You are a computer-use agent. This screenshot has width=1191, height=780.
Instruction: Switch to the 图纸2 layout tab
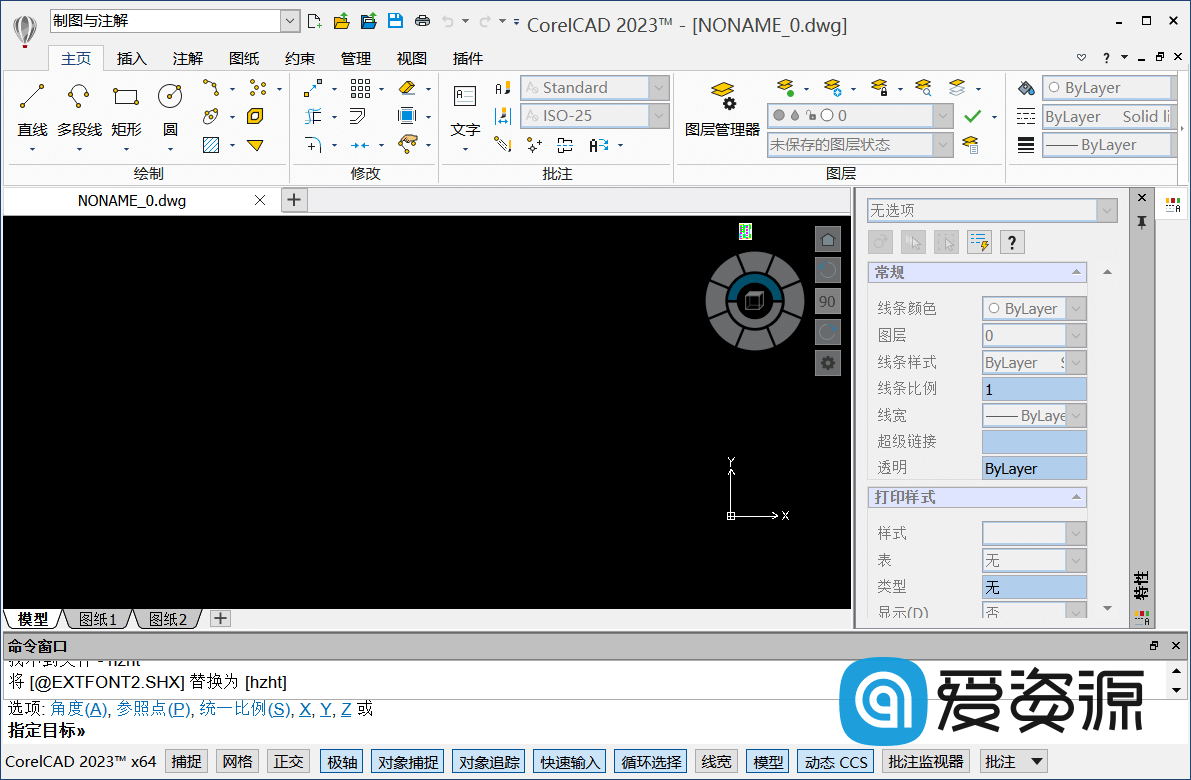click(166, 618)
